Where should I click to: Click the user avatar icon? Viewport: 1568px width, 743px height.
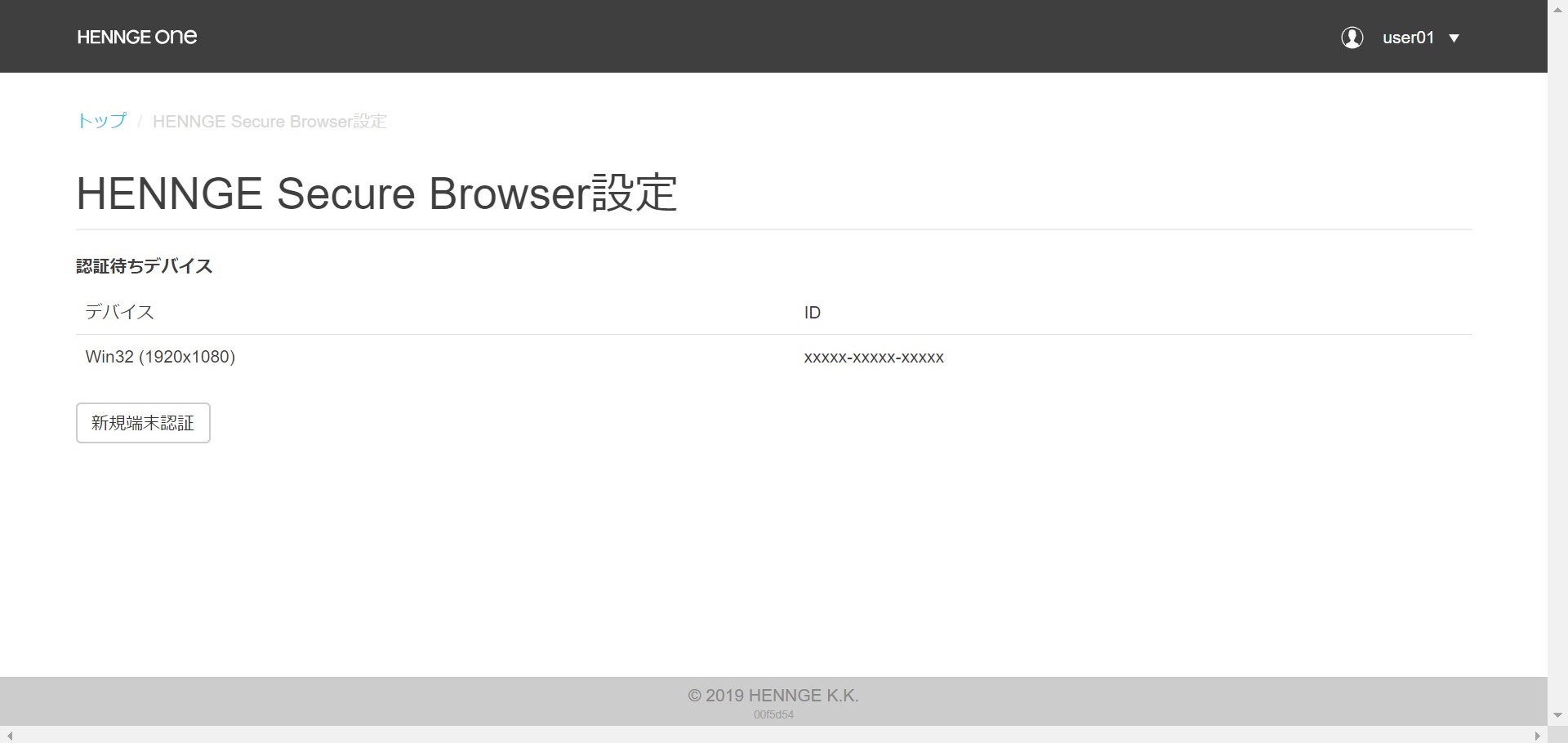[x=1352, y=38]
